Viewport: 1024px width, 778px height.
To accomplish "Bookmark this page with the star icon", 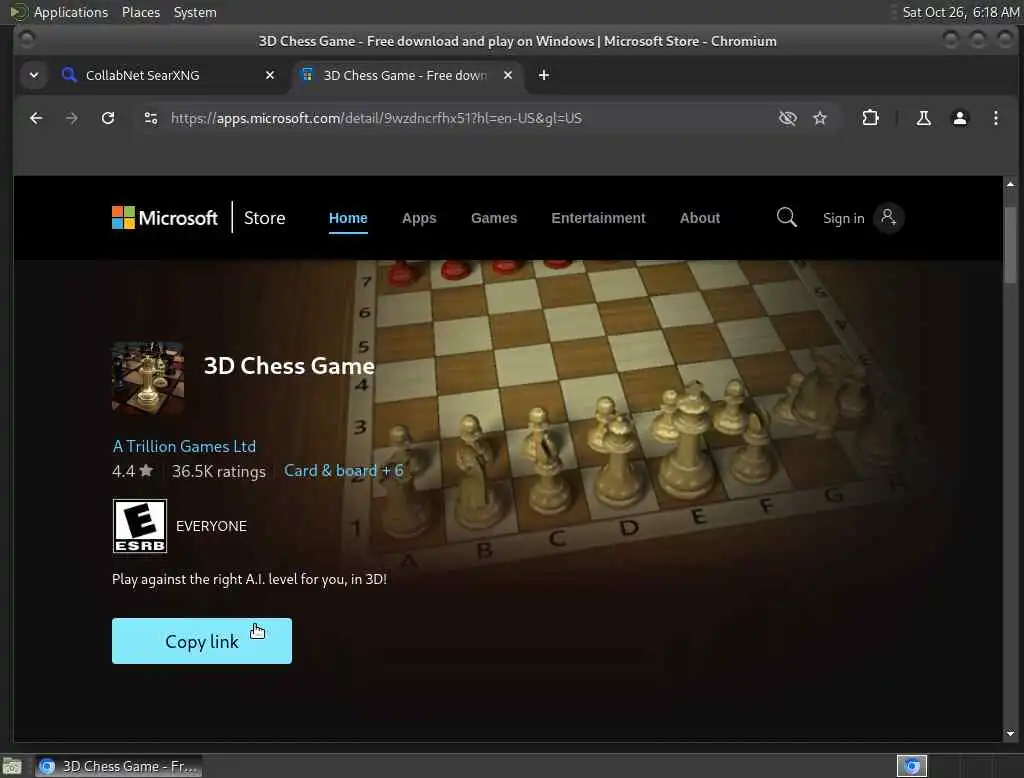I will click(820, 118).
